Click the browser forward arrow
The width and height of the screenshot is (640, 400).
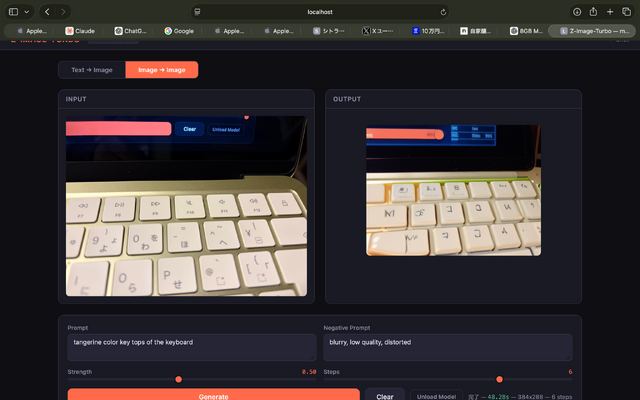pyautogui.click(x=64, y=11)
